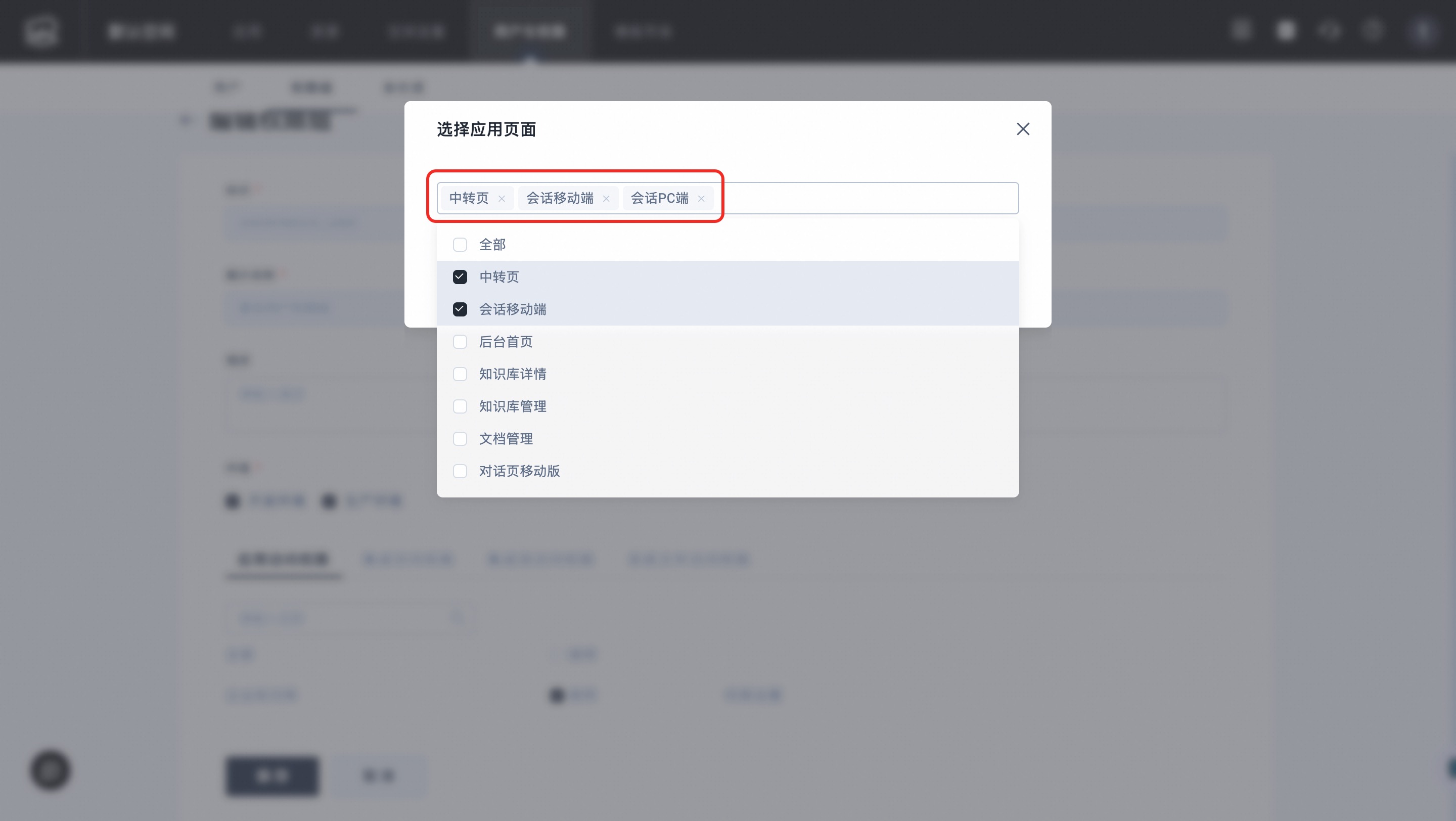Screen dimensions: 1456x821
Task: Click the blurred user avatar icon at top-right
Action: point(1422,30)
